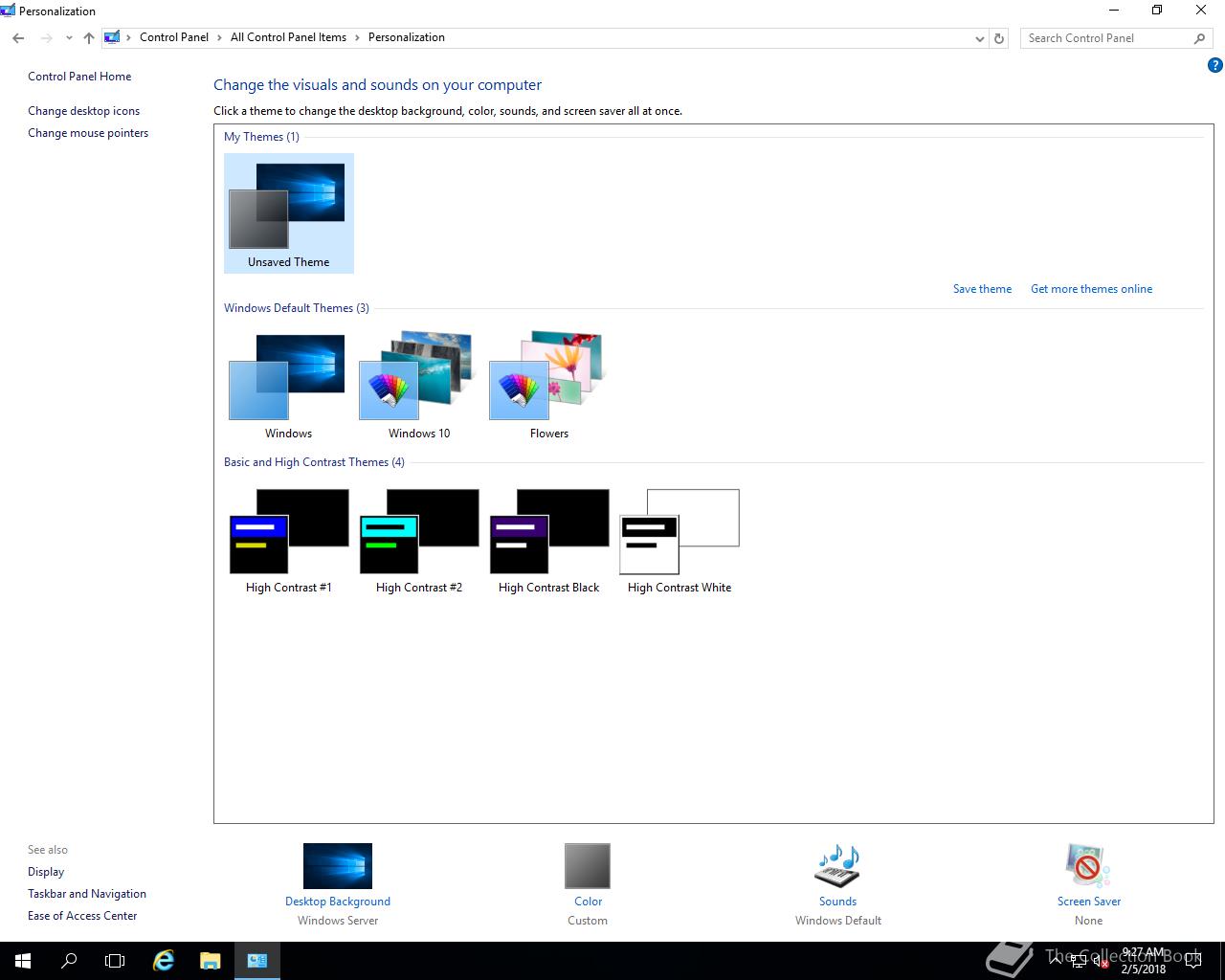Click the Windows Default Themes (3) header
This screenshot has height=980, width=1225.
tap(296, 308)
